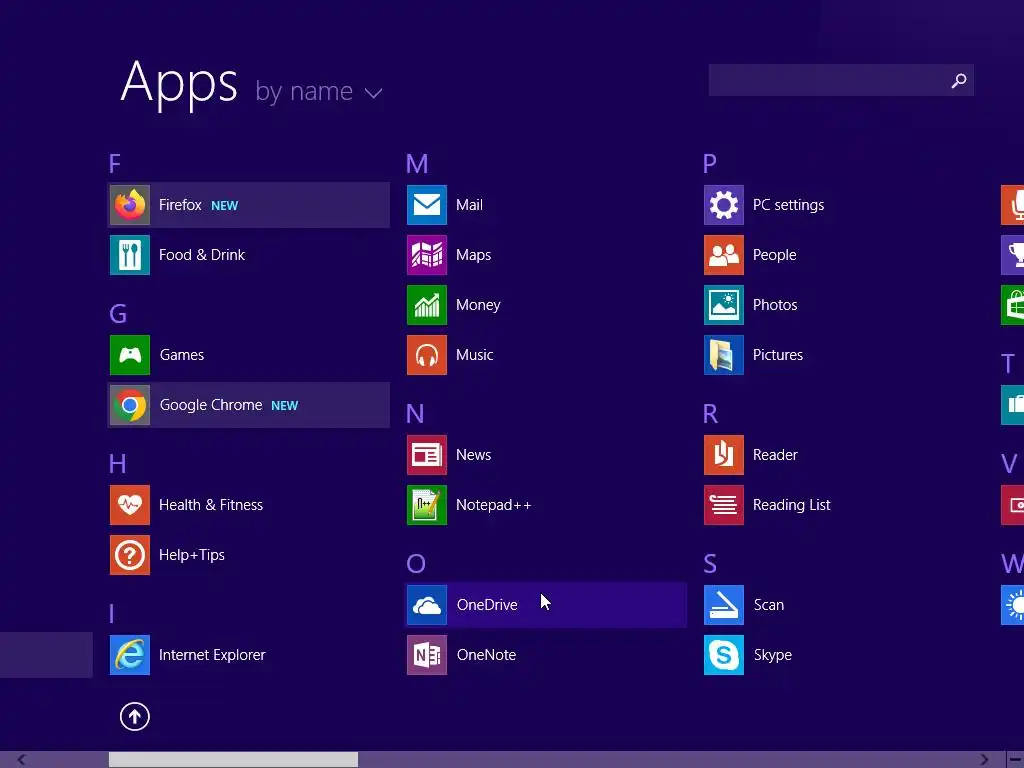Launch Internet Explorer icon

129,655
